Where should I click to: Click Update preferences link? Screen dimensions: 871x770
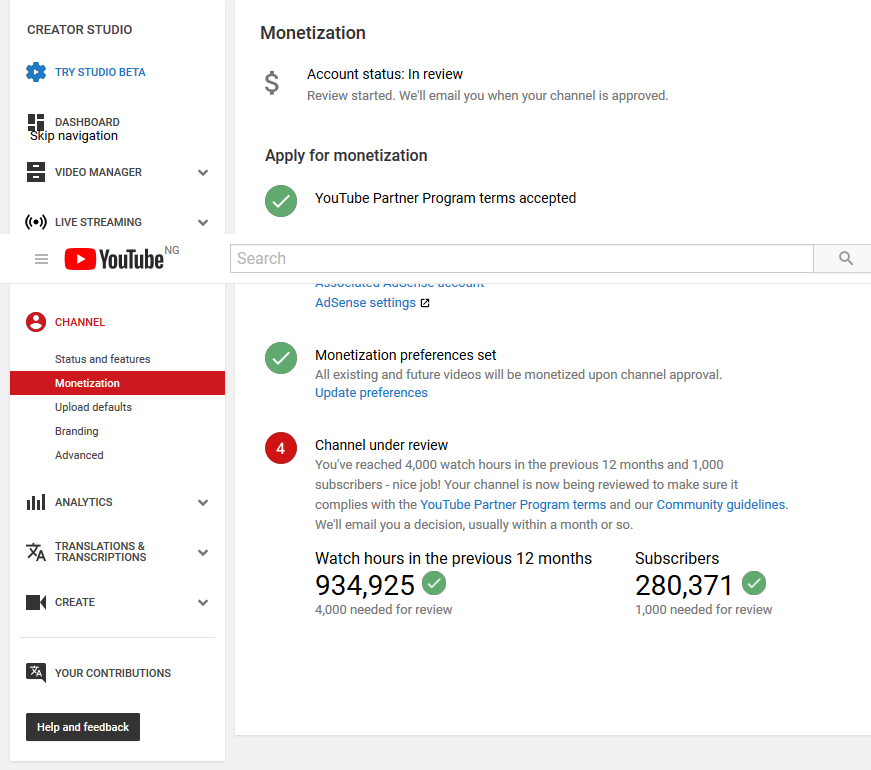(371, 393)
